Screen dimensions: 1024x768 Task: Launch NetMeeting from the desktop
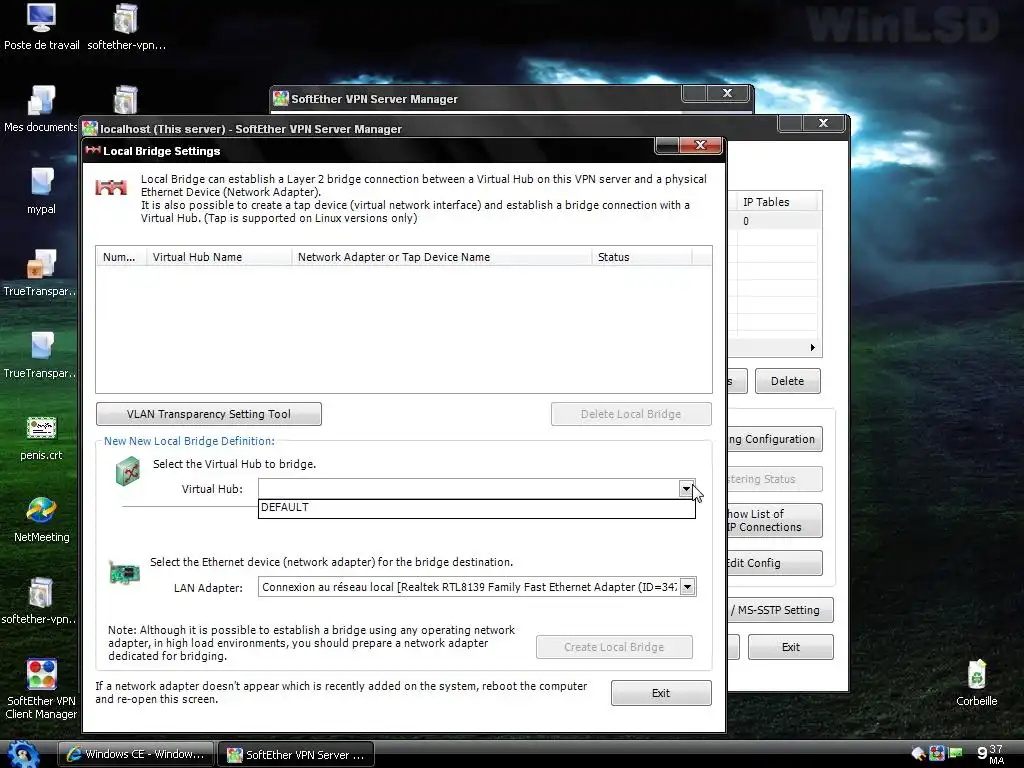click(41, 519)
